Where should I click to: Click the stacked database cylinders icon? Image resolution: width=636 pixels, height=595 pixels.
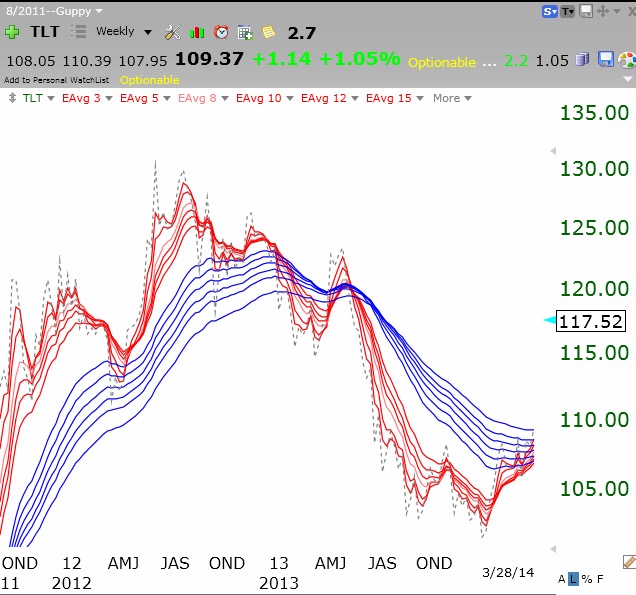click(582, 59)
